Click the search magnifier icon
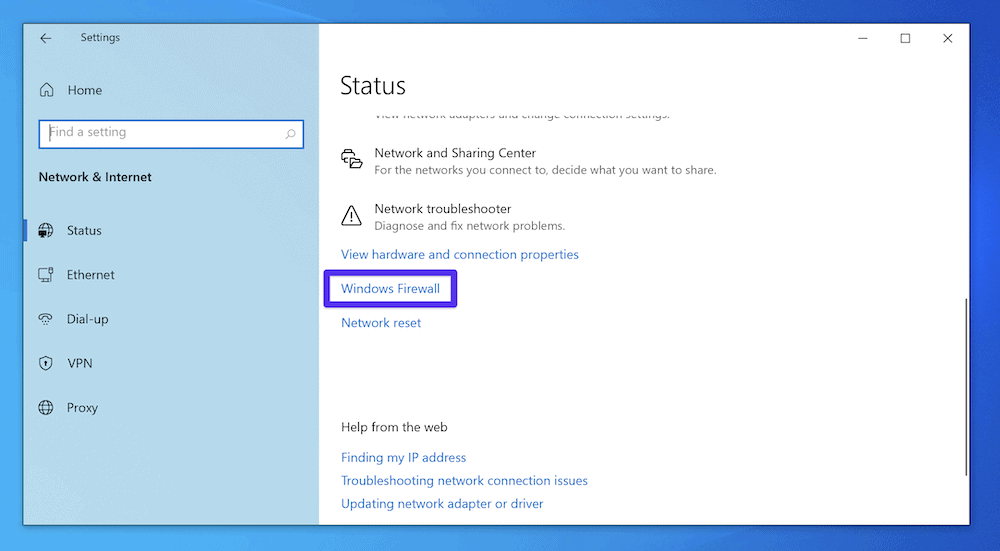This screenshot has height=551, width=1000. (x=290, y=133)
